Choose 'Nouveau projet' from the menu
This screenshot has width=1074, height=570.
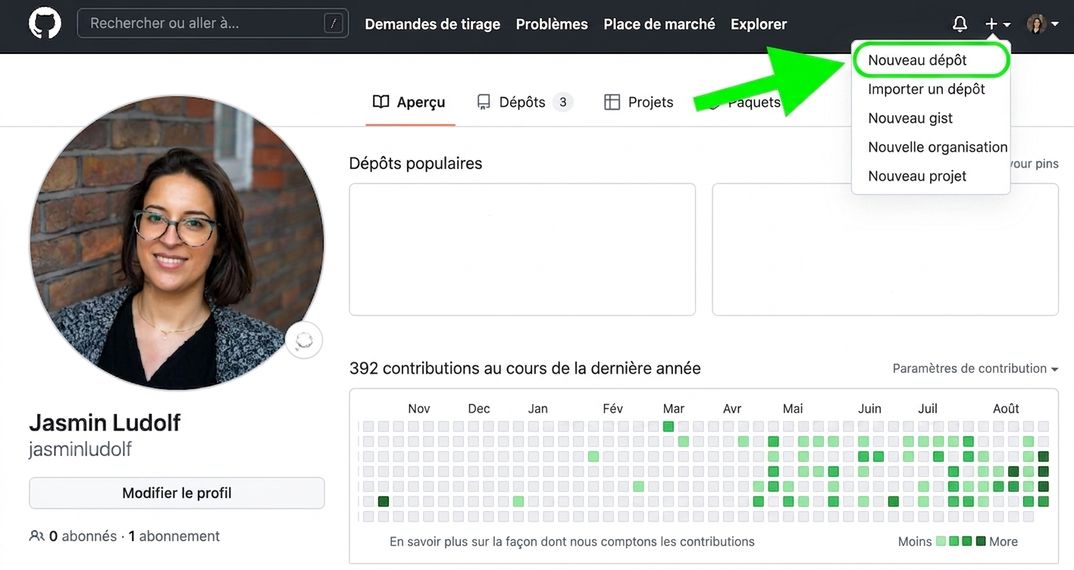pyautogui.click(x=917, y=176)
